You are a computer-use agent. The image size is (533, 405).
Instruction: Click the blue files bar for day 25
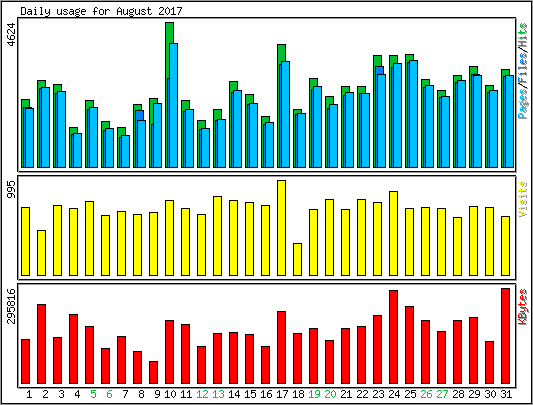coord(413,114)
